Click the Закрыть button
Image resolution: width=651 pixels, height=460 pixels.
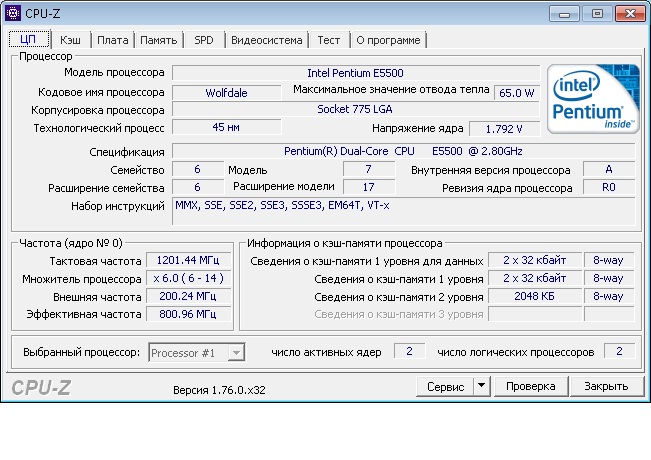(606, 387)
